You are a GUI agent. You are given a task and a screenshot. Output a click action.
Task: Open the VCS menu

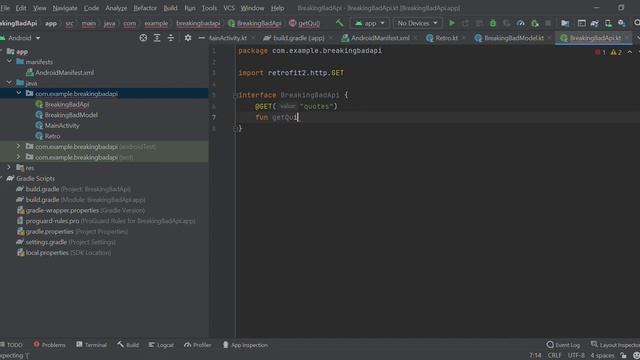coord(229,8)
